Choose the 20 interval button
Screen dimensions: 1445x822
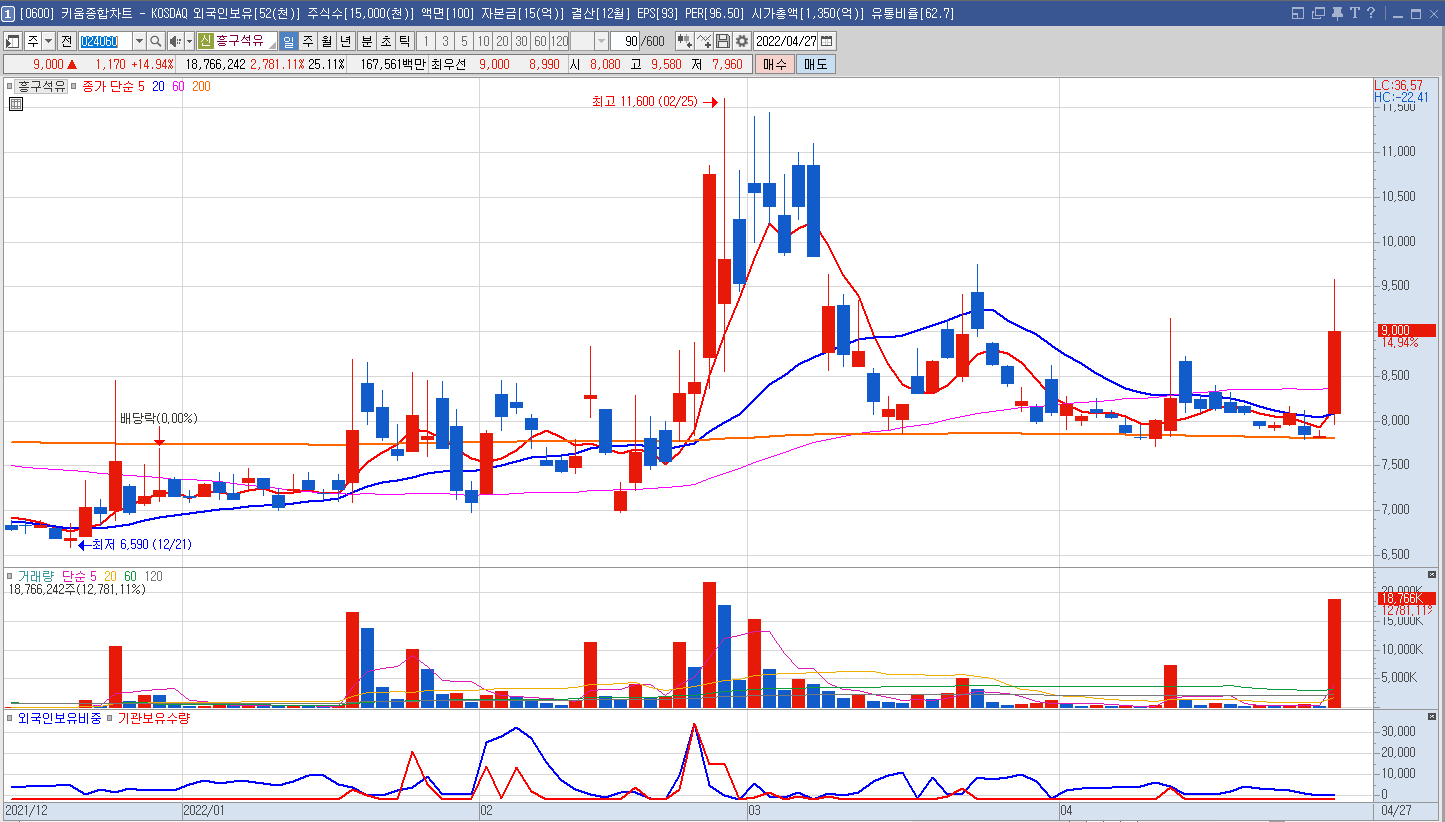click(x=502, y=41)
